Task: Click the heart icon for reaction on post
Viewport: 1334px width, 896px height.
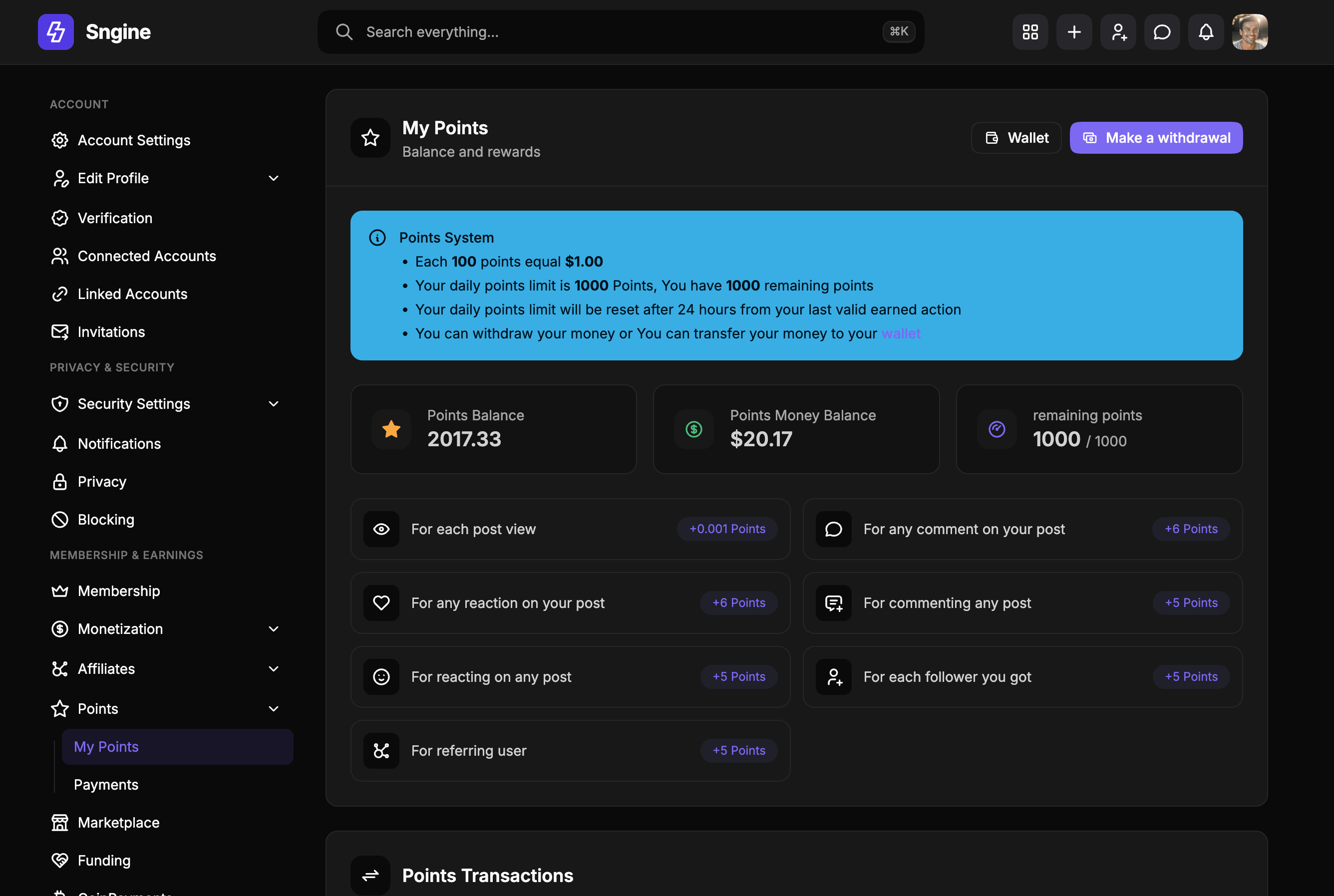Action: tap(381, 603)
